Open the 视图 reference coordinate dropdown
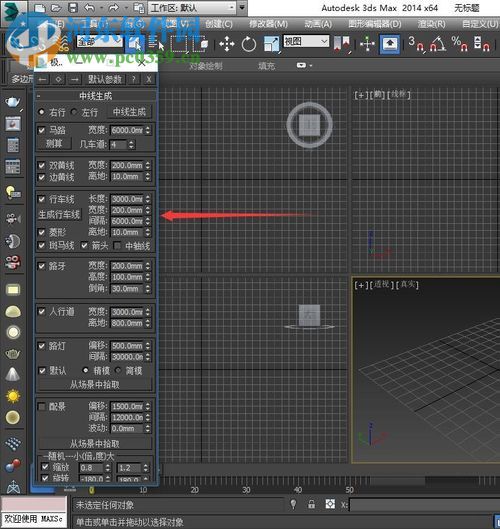The width and height of the screenshot is (500, 529). 306,41
